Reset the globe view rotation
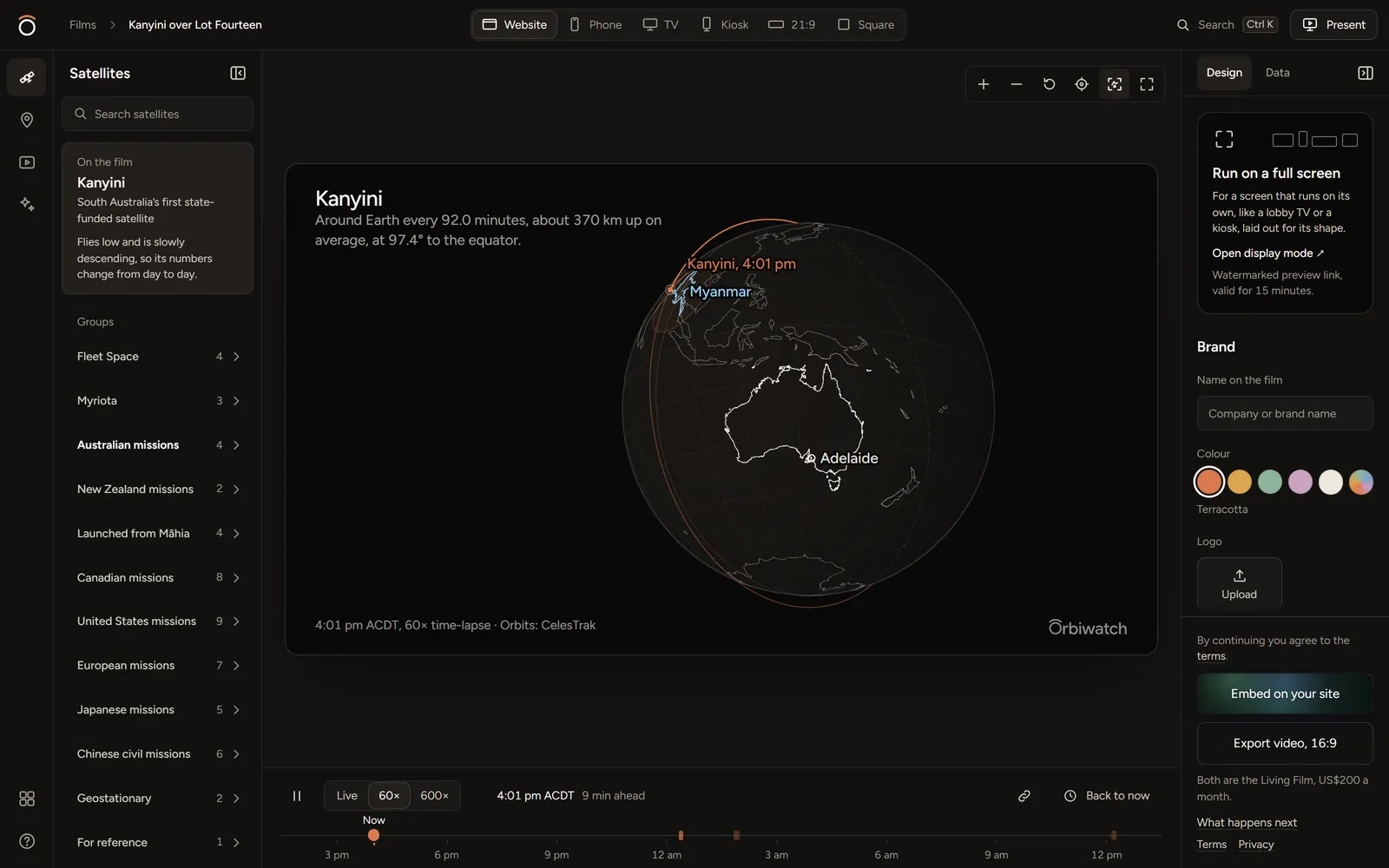Screen dimensions: 1389x868 1049,84
